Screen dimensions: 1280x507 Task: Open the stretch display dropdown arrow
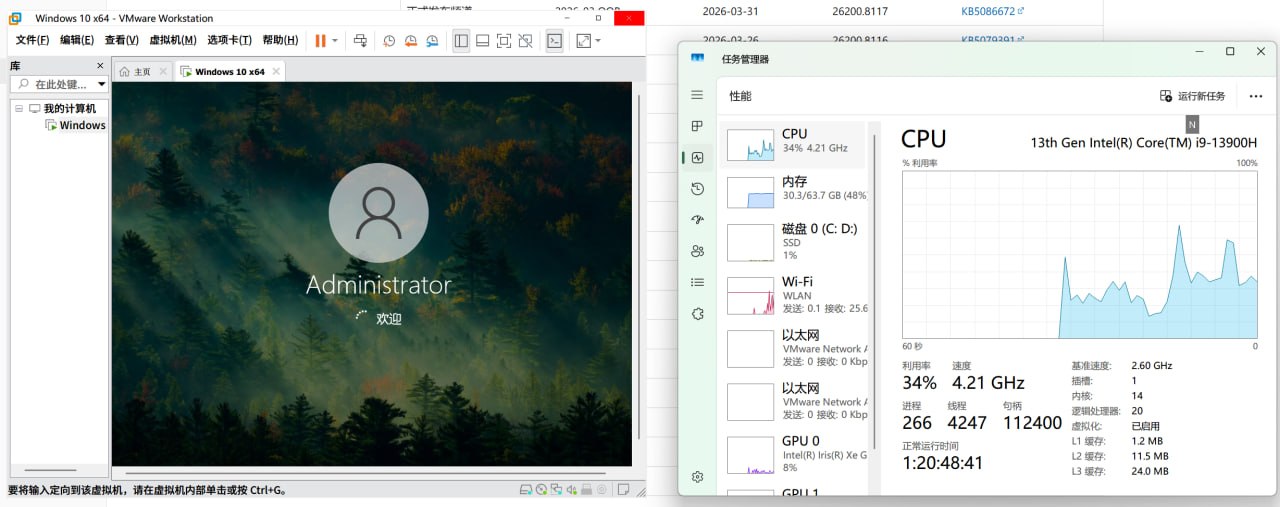pos(598,41)
